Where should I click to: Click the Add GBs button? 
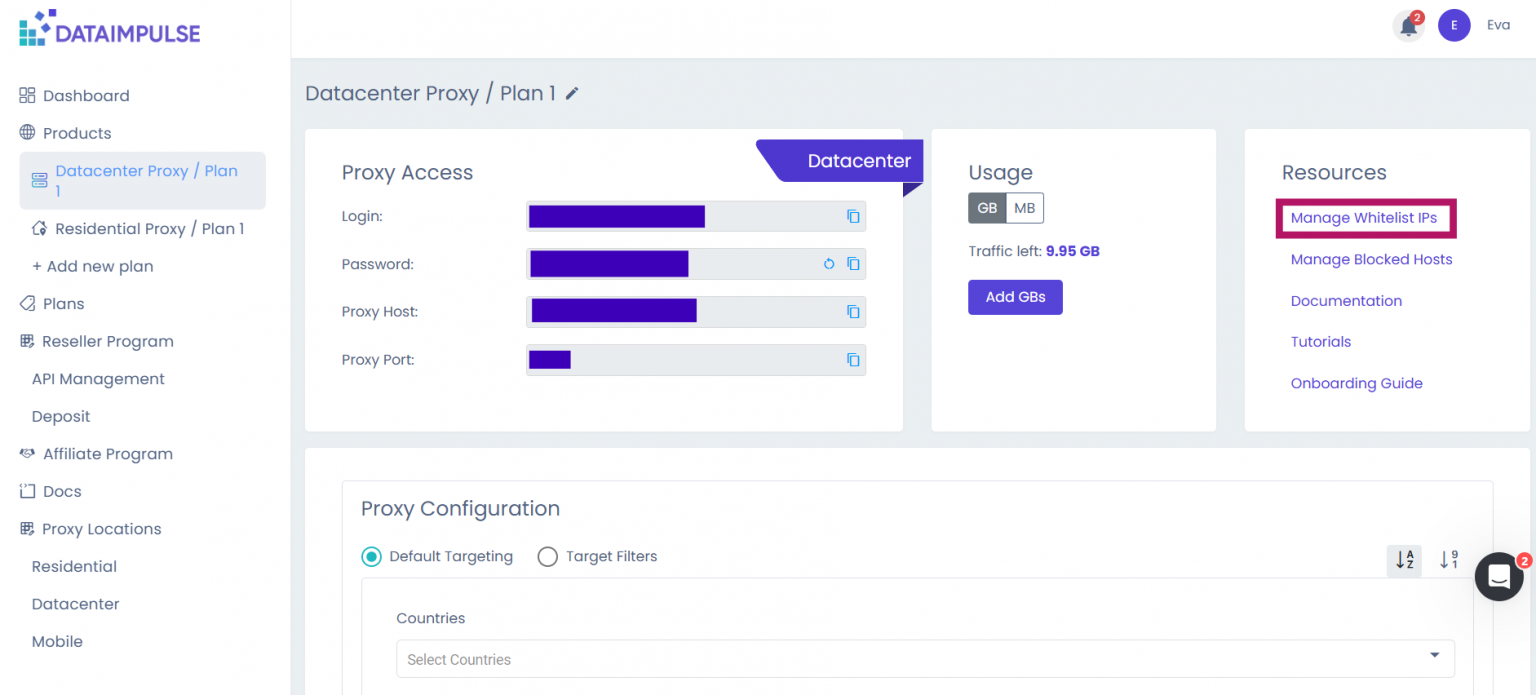tap(1015, 297)
